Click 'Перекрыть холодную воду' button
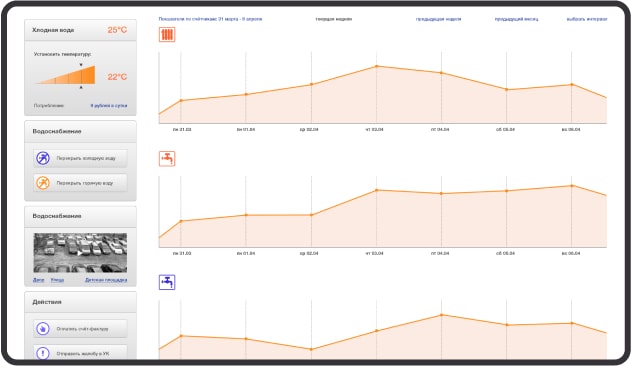Screen dimensions: 631x366 click(x=80, y=158)
